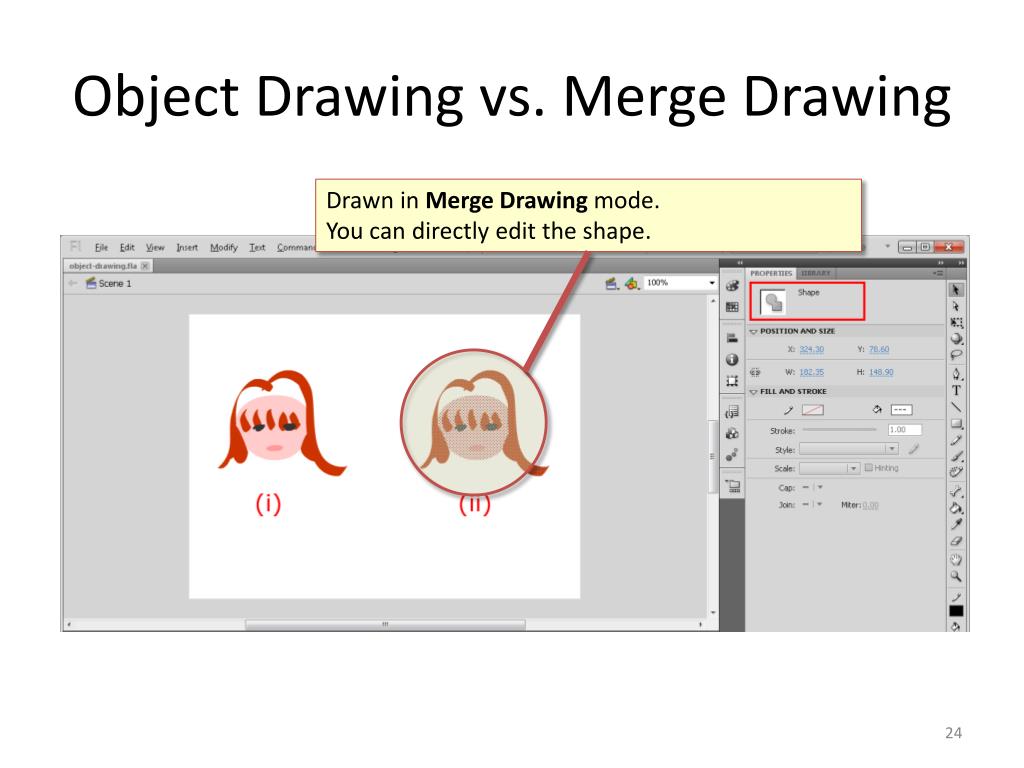Click the H value 148.90

(x=881, y=372)
